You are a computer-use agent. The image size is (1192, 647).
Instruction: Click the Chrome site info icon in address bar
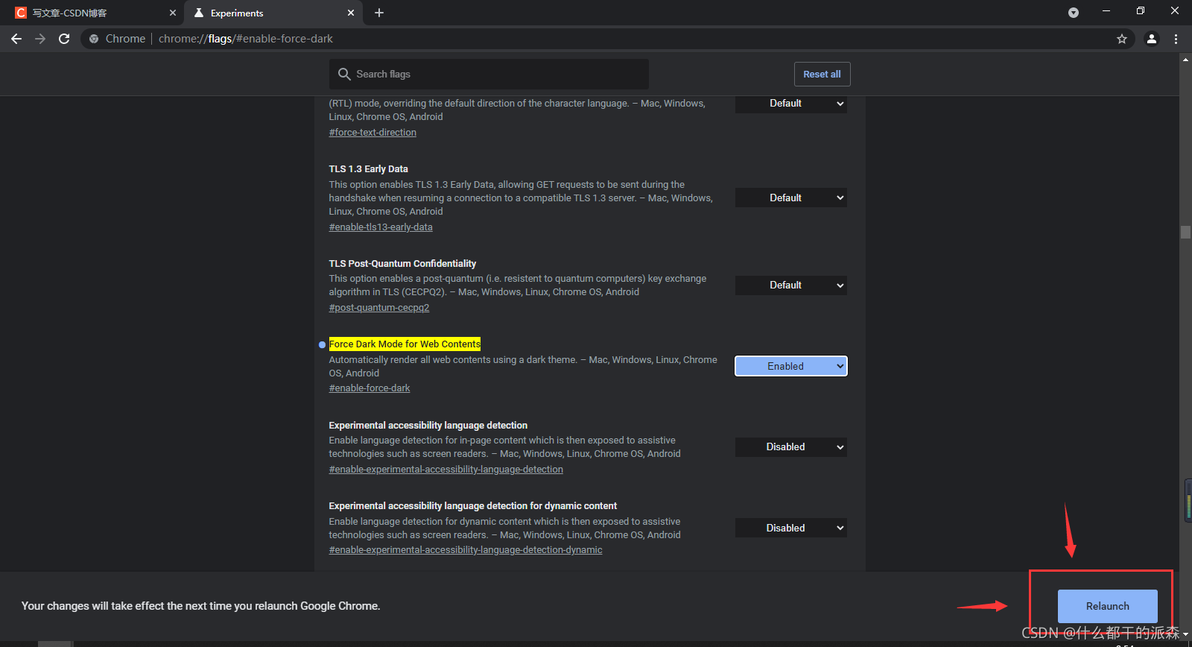[x=94, y=39]
